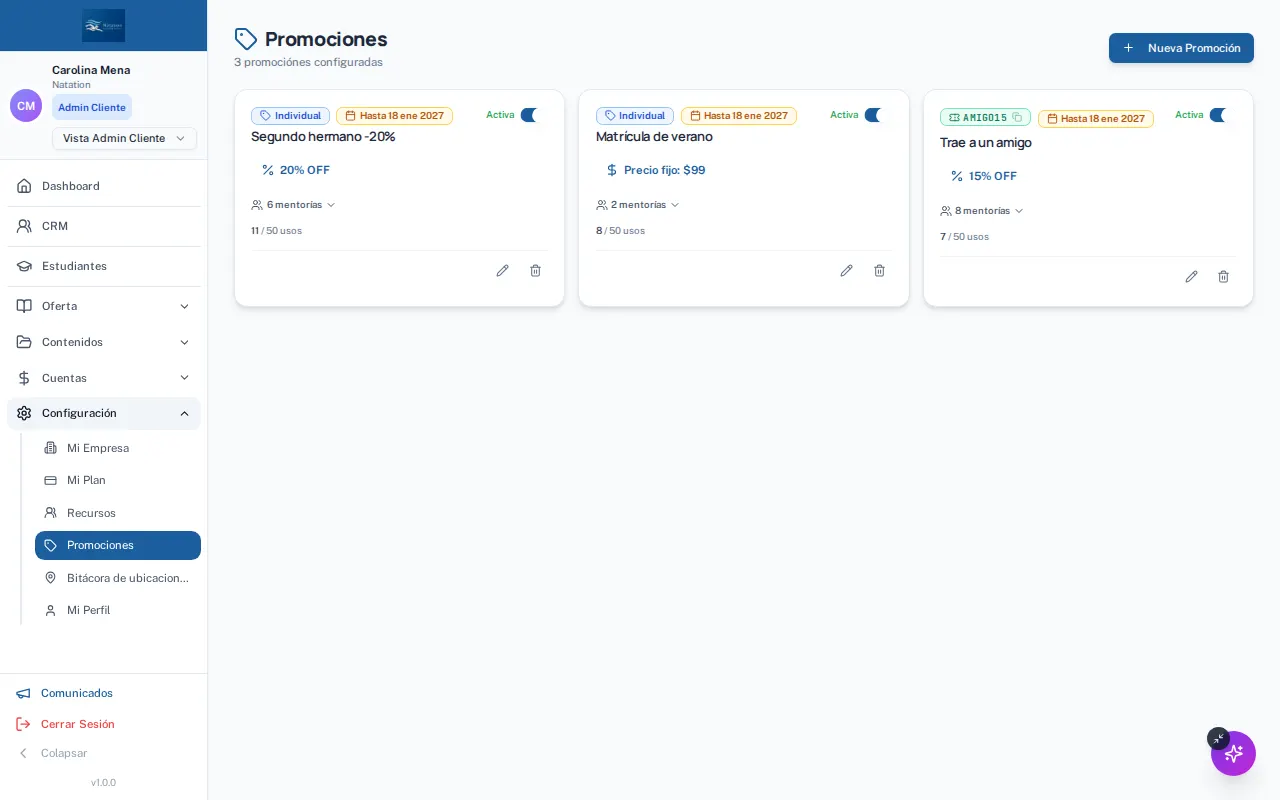
Task: Open Recursos settings
Action: (118, 513)
